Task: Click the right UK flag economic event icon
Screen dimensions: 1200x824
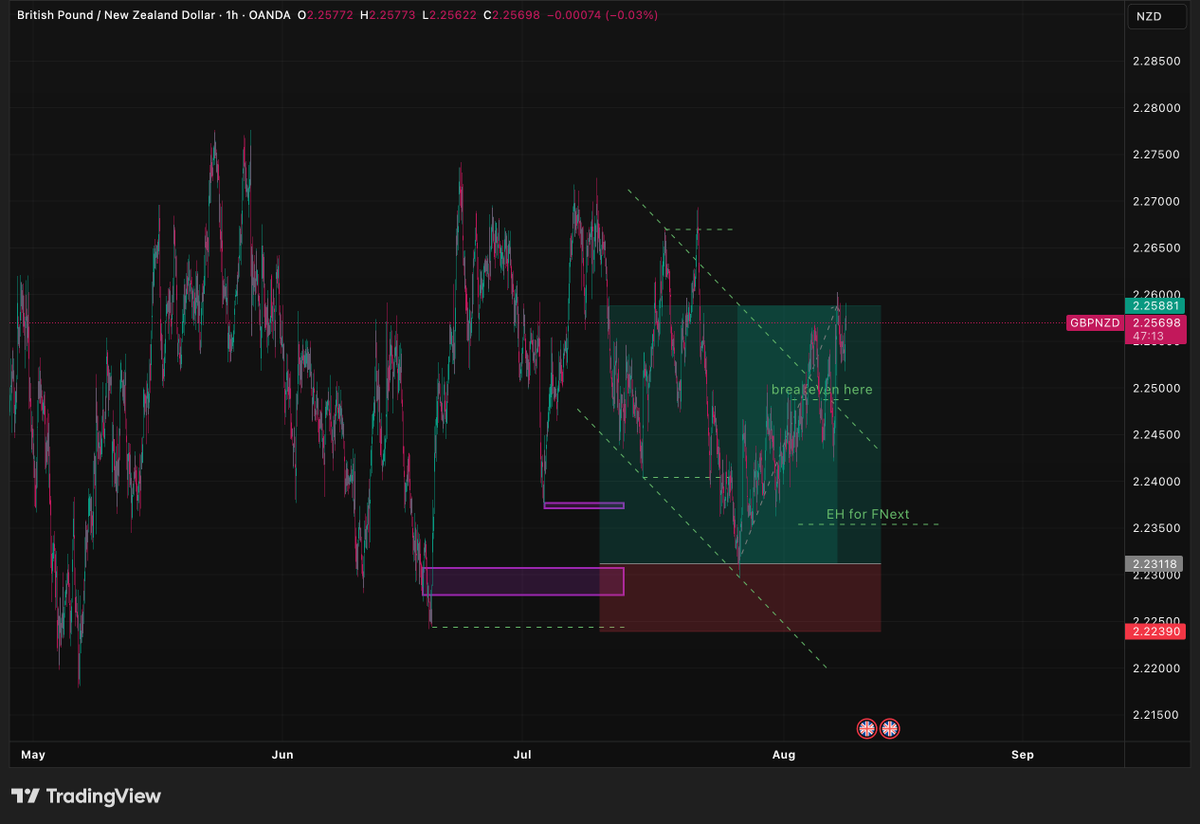Action: pyautogui.click(x=889, y=728)
